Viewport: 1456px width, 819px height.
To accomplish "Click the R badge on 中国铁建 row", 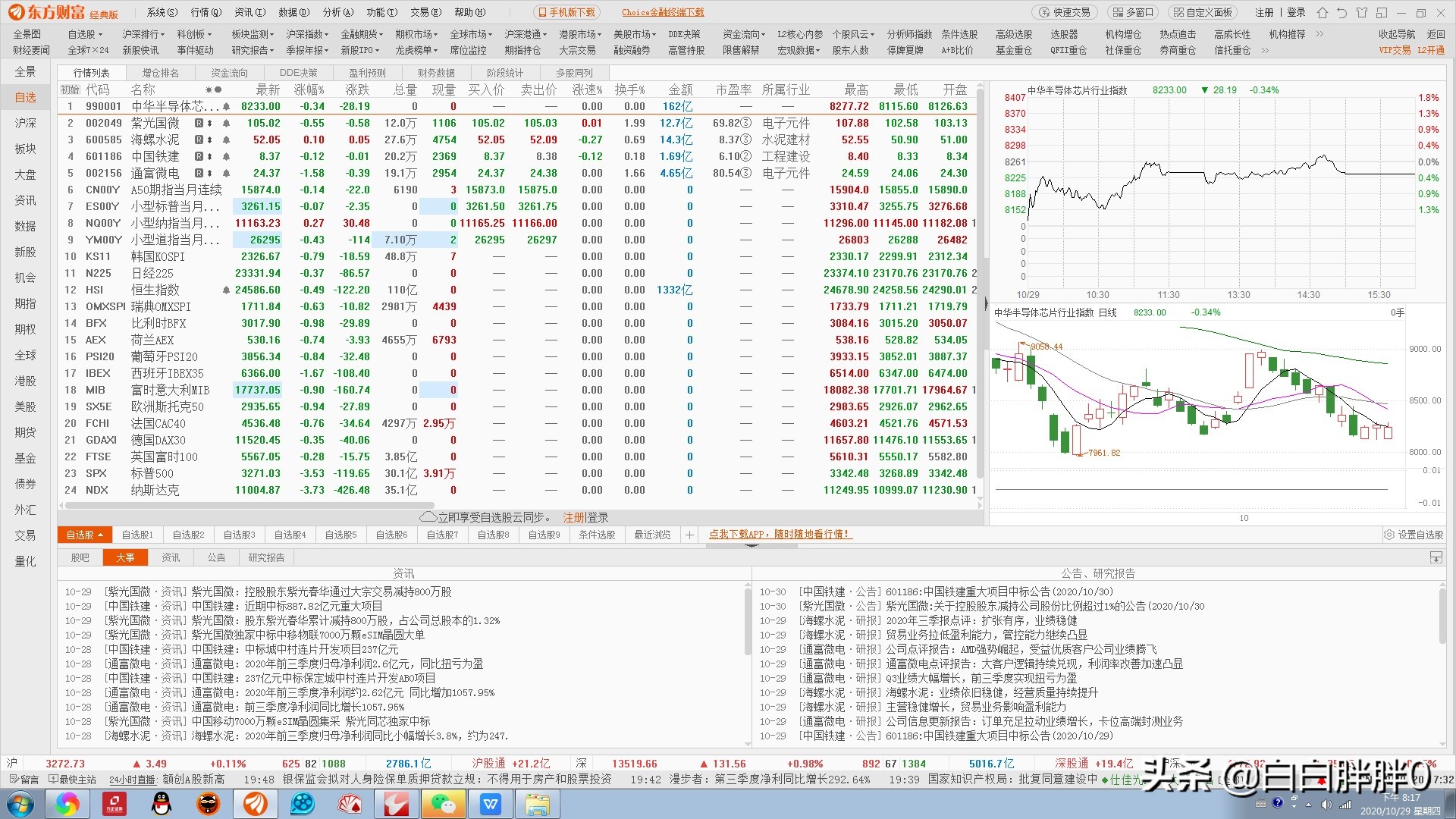I will click(199, 156).
